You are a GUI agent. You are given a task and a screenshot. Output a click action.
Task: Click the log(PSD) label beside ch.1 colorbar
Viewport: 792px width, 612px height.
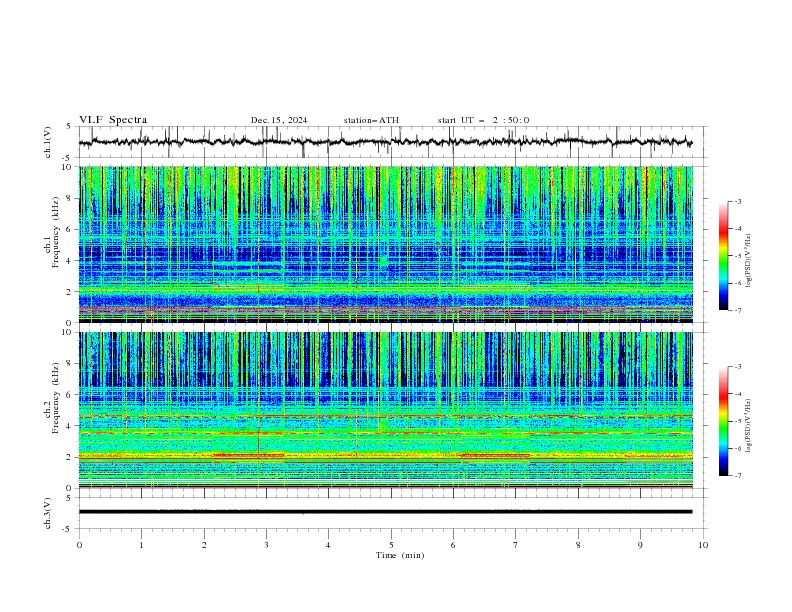[748, 261]
